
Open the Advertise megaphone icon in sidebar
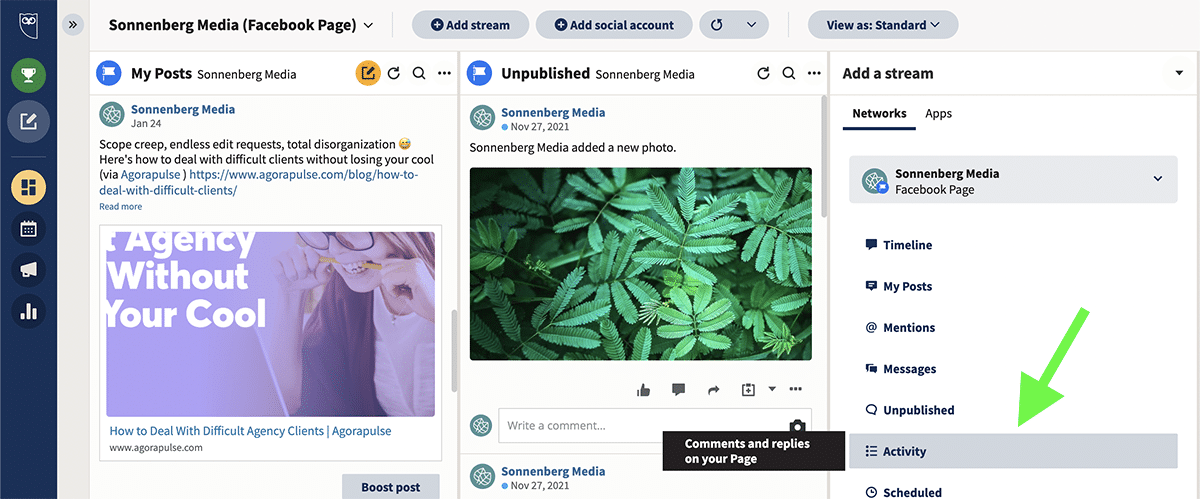point(28,270)
